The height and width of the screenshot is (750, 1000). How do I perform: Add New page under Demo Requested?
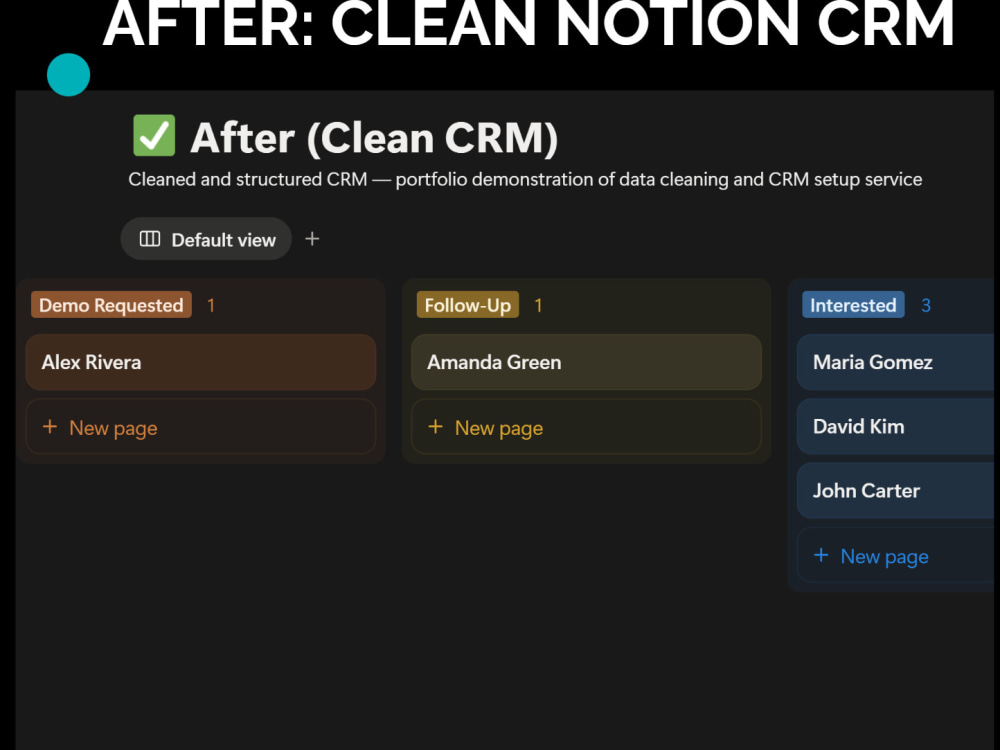(x=201, y=427)
